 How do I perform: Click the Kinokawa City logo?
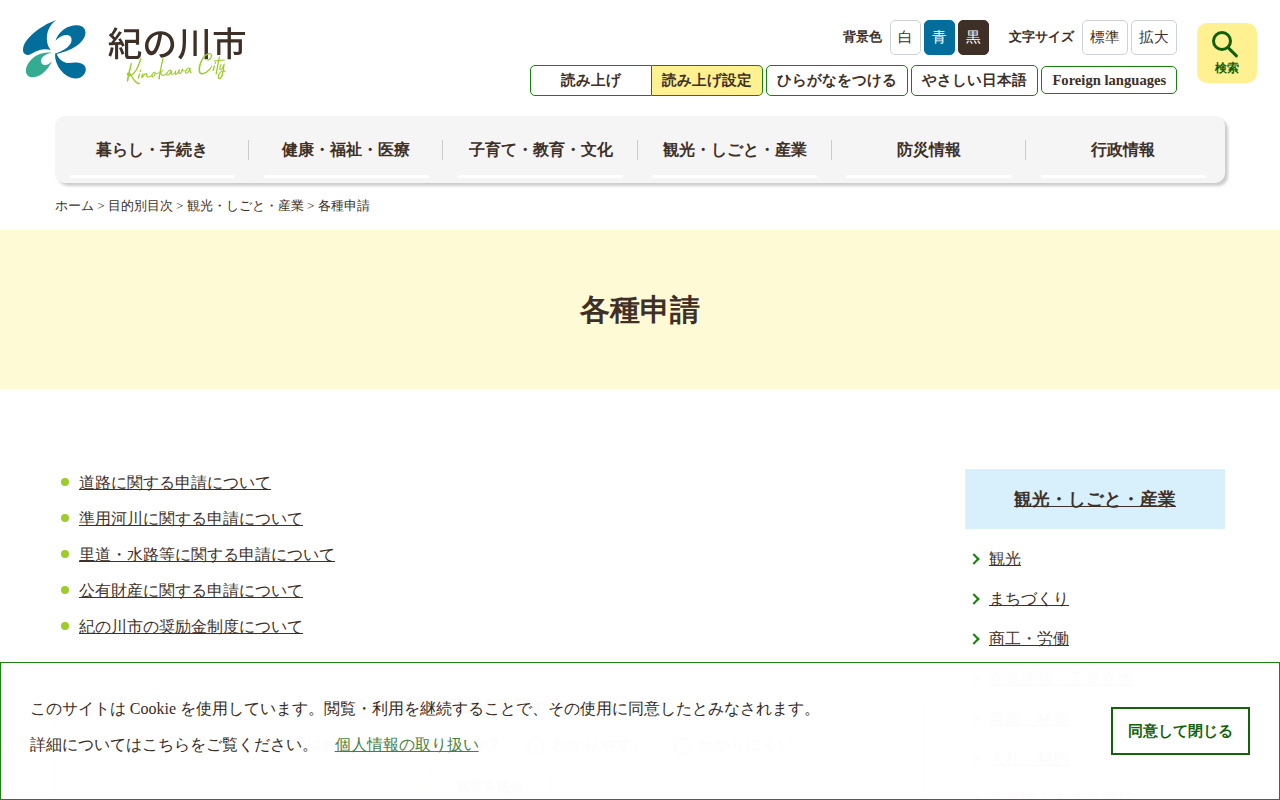[134, 51]
